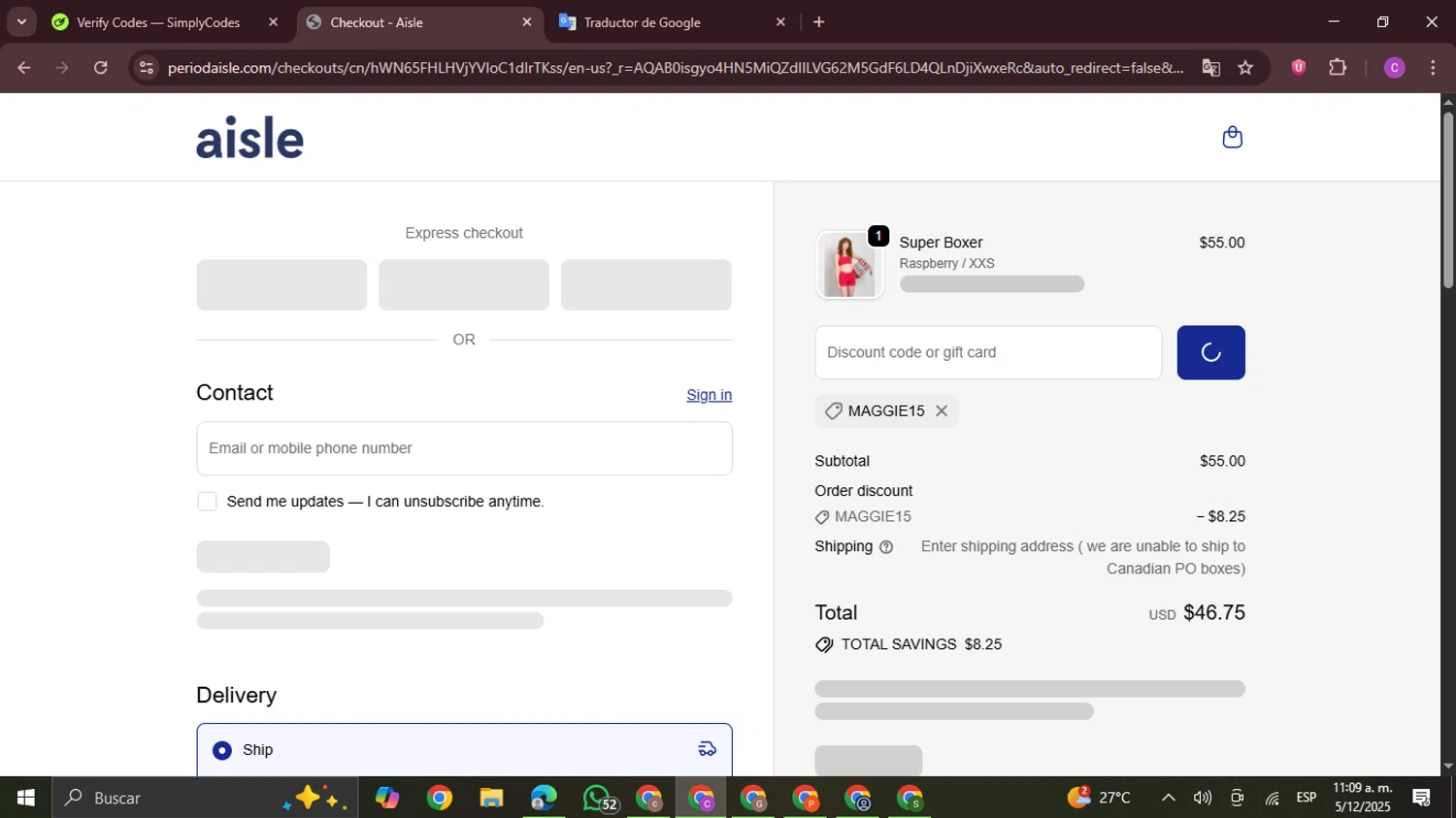Go back to the previous page
The height and width of the screenshot is (818, 1456).
pos(24,68)
